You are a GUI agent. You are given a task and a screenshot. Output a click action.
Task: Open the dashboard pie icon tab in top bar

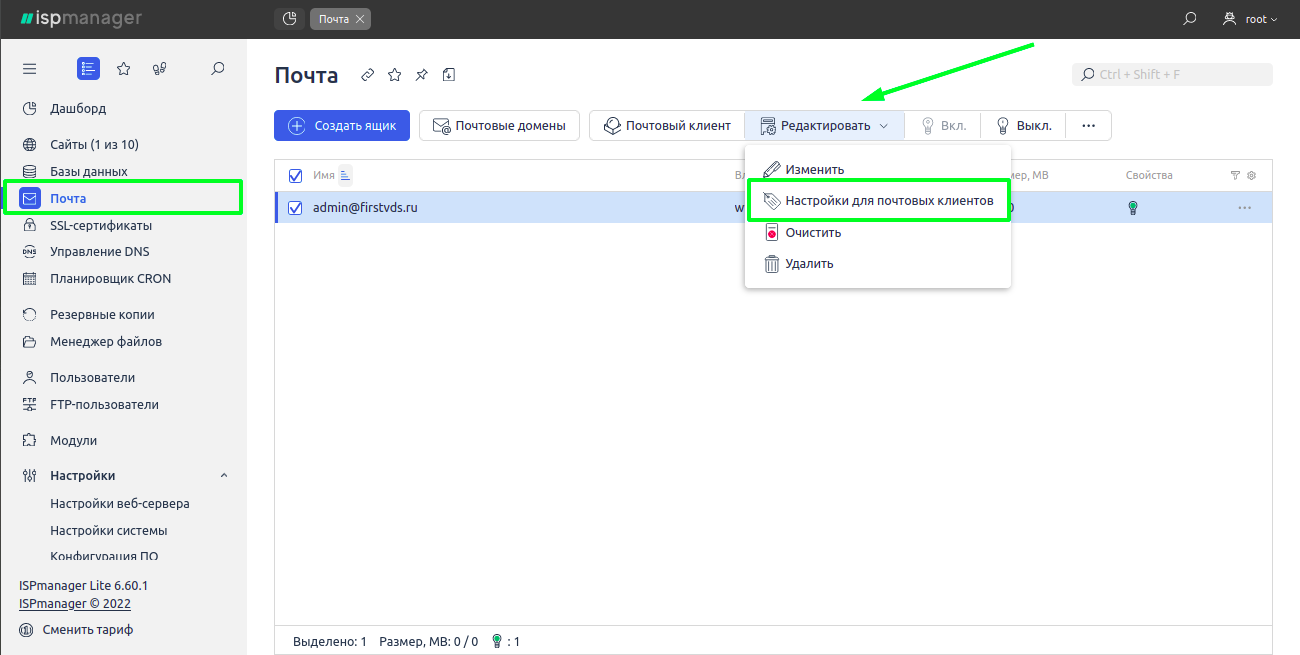[x=289, y=19]
